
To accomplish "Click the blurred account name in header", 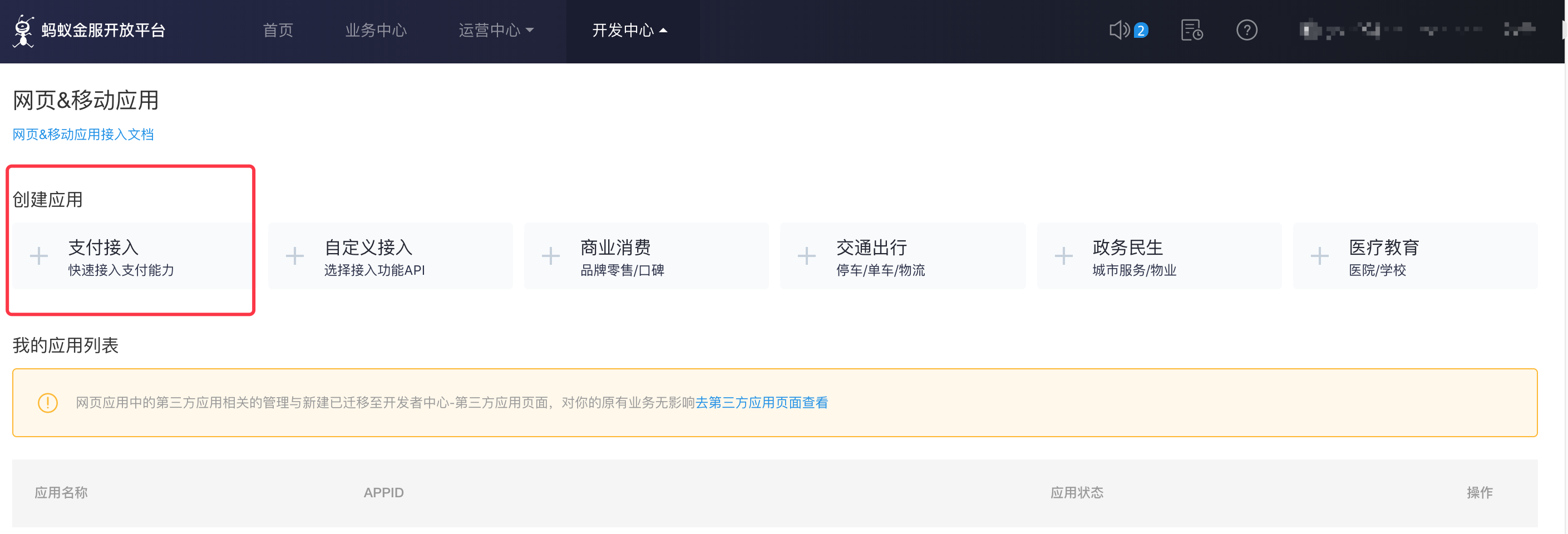I will click(1417, 30).
